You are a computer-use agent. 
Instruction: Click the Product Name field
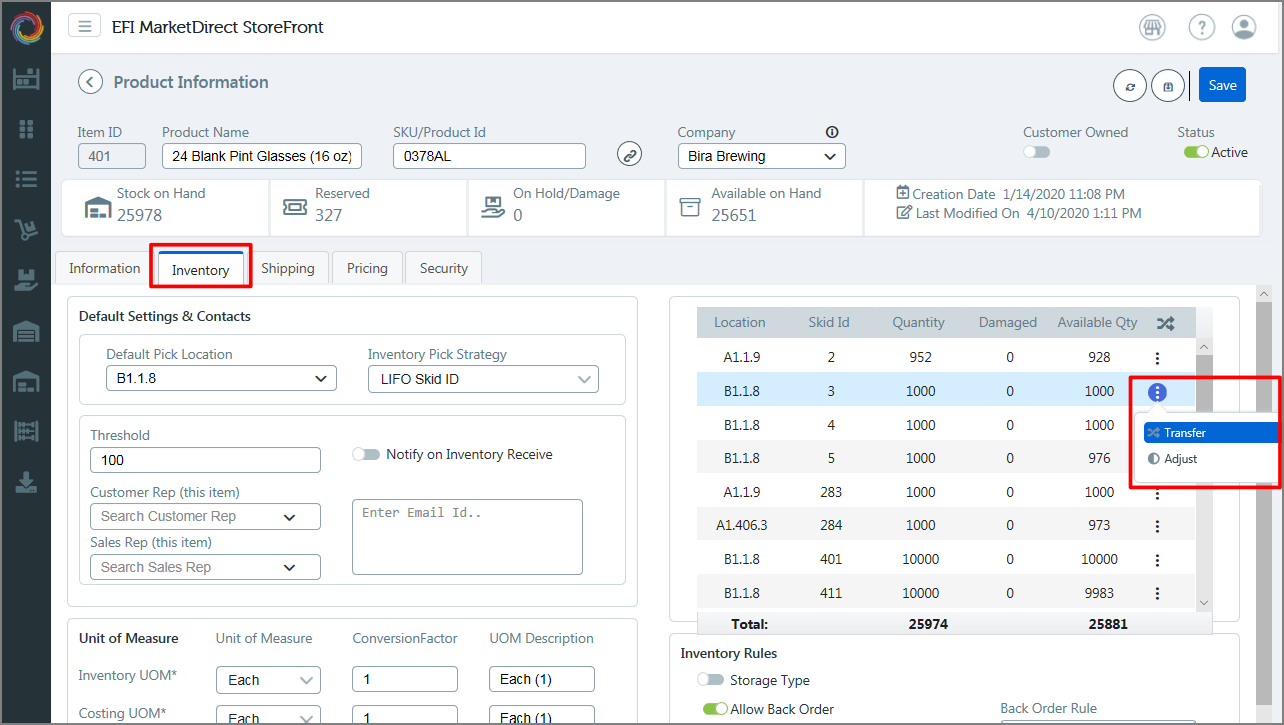261,156
